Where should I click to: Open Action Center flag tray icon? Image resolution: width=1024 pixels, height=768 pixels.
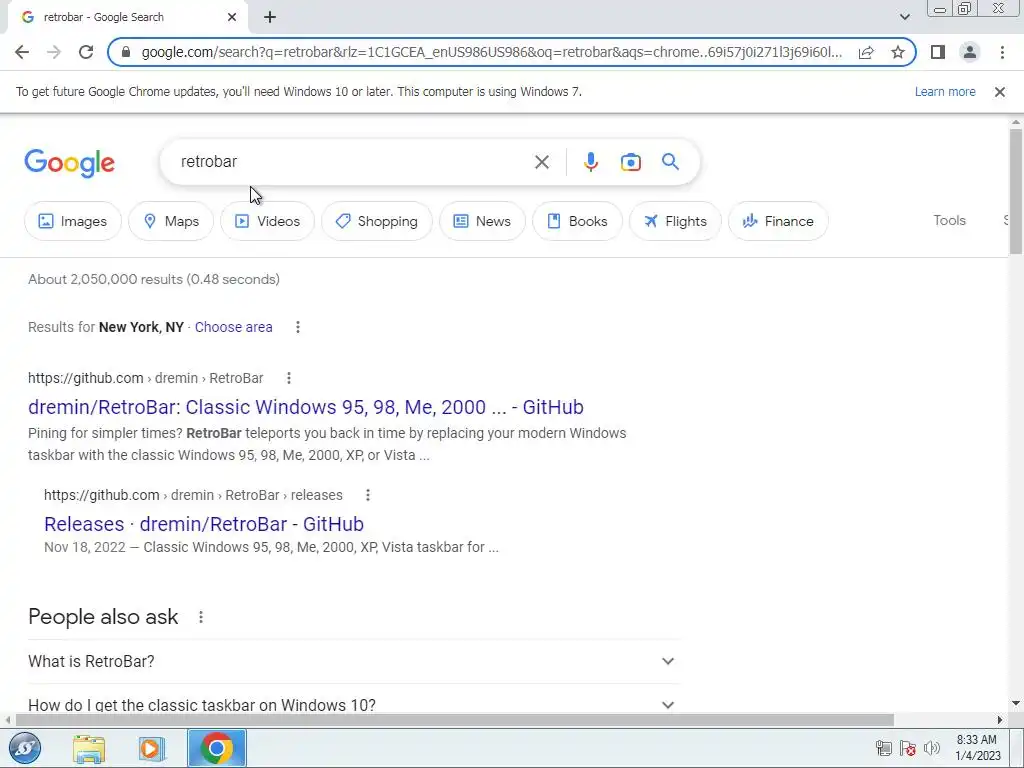(907, 748)
